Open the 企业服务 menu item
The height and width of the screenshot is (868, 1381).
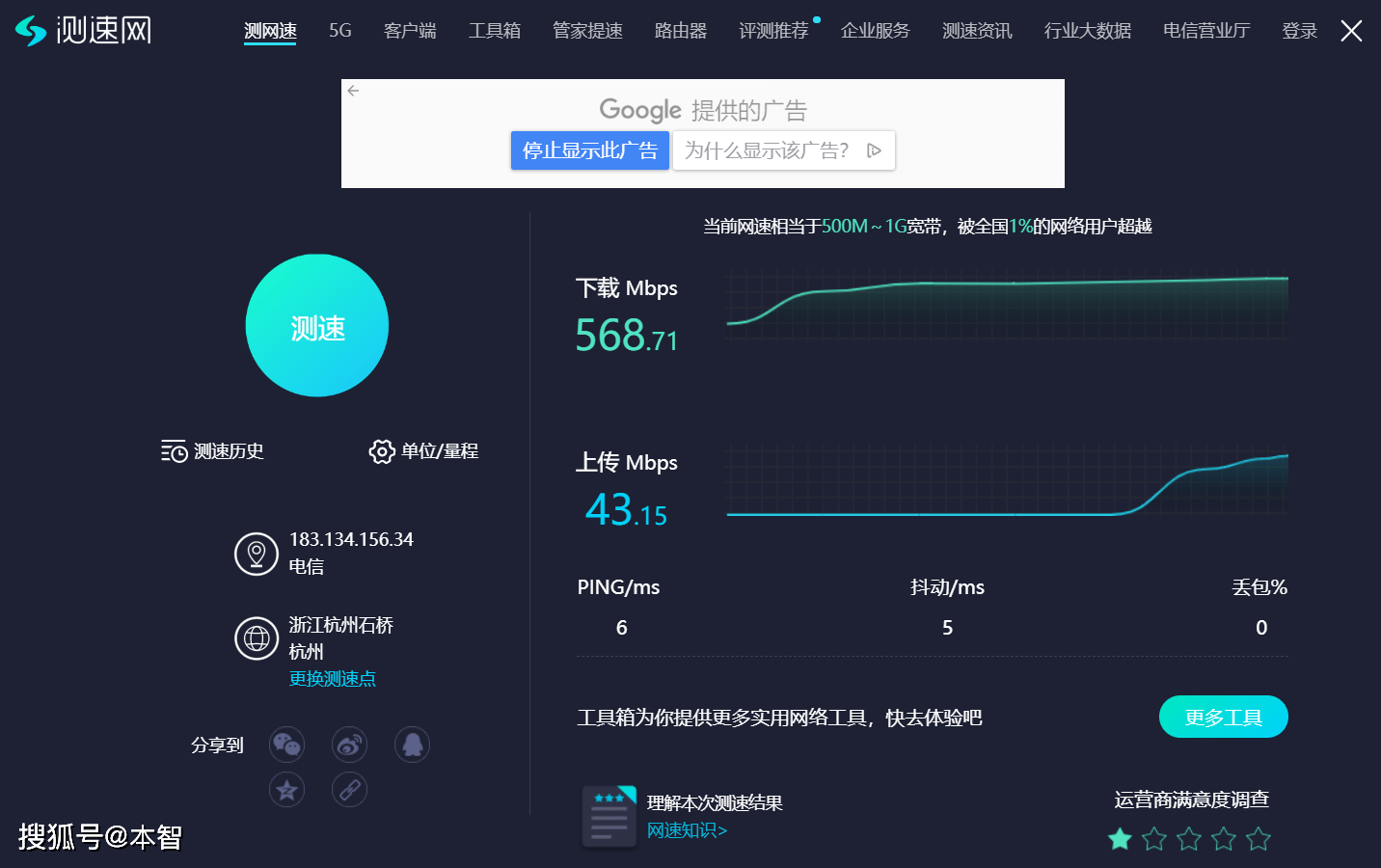(x=876, y=31)
